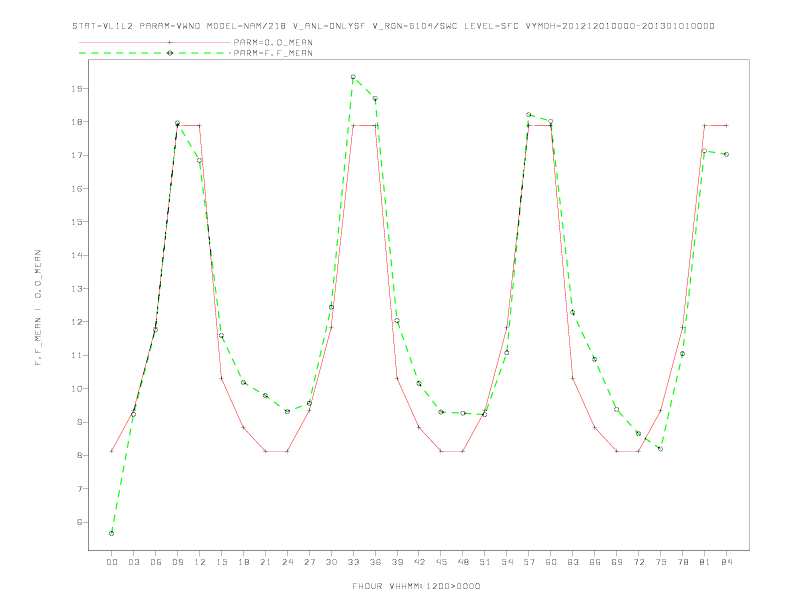Select the green dashed line legend sample

coord(155,53)
